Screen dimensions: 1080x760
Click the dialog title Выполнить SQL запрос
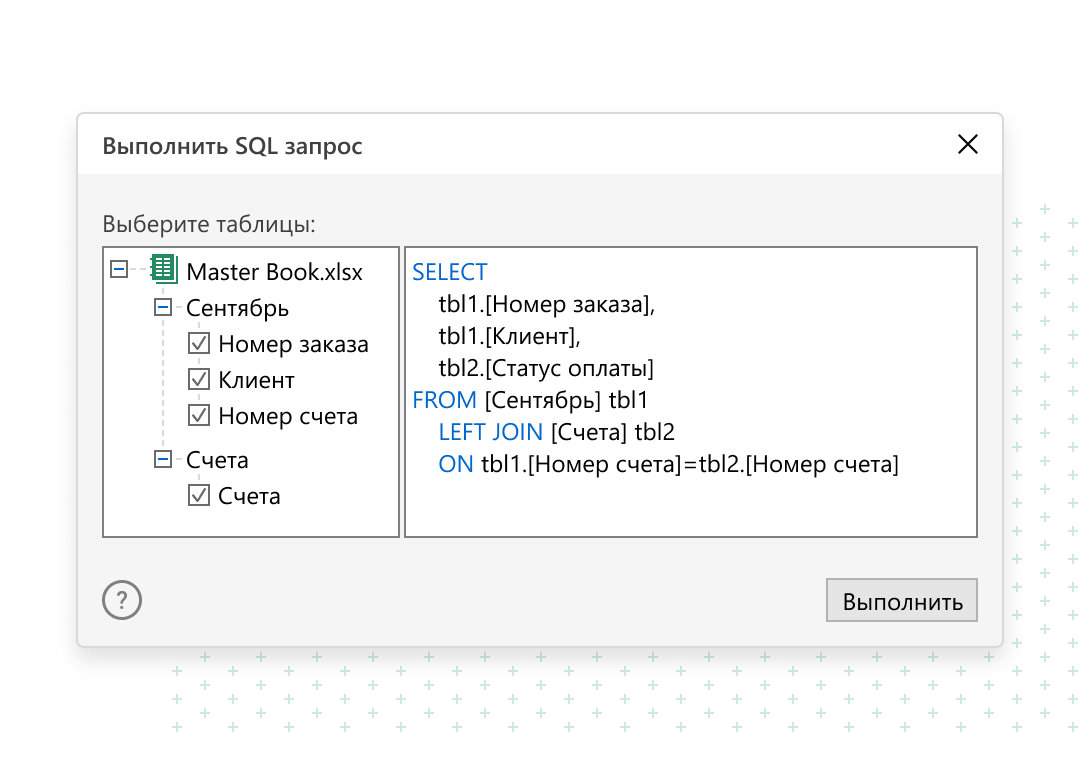pos(233,146)
